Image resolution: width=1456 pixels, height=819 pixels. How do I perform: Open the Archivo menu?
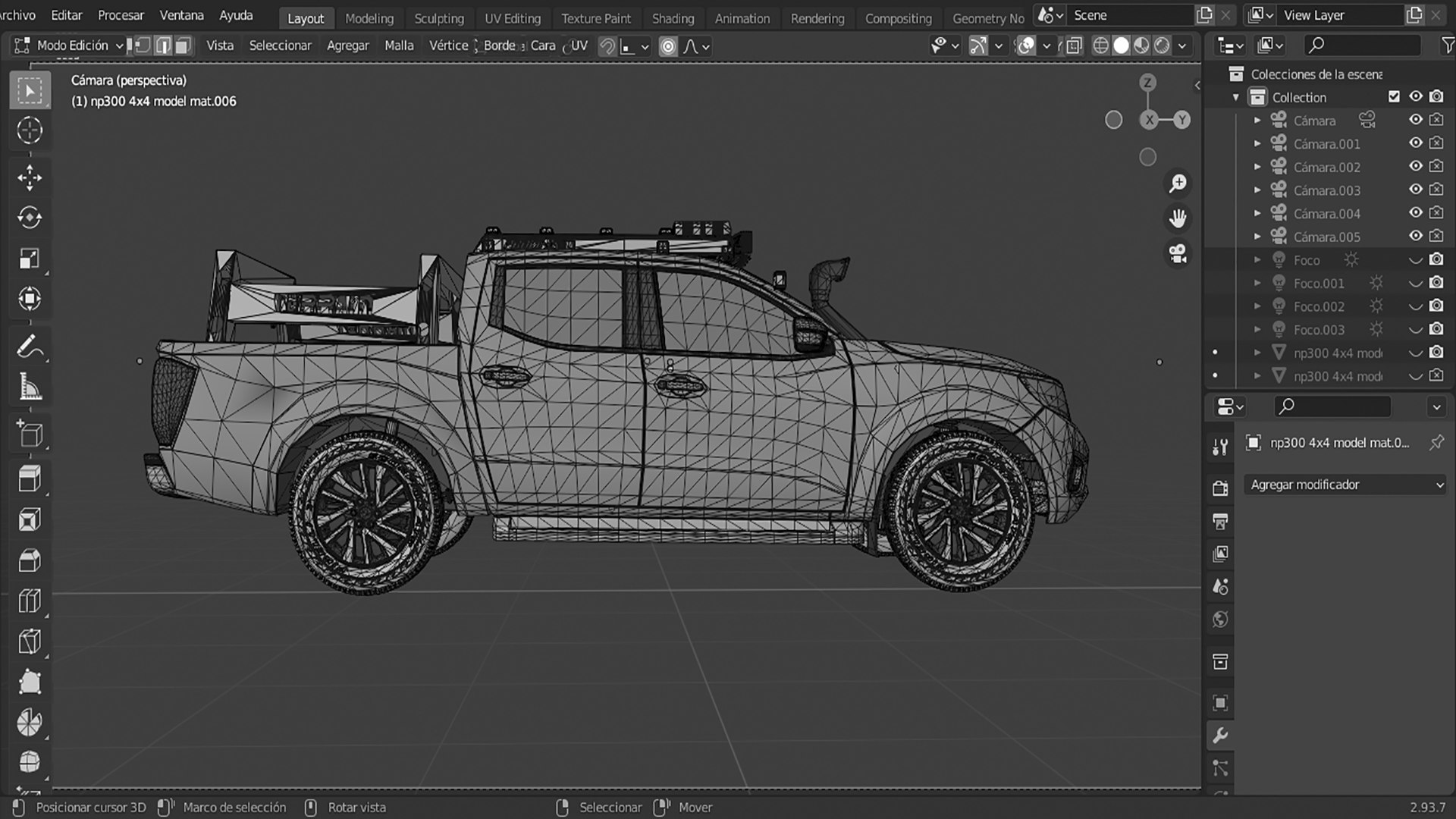tap(17, 15)
